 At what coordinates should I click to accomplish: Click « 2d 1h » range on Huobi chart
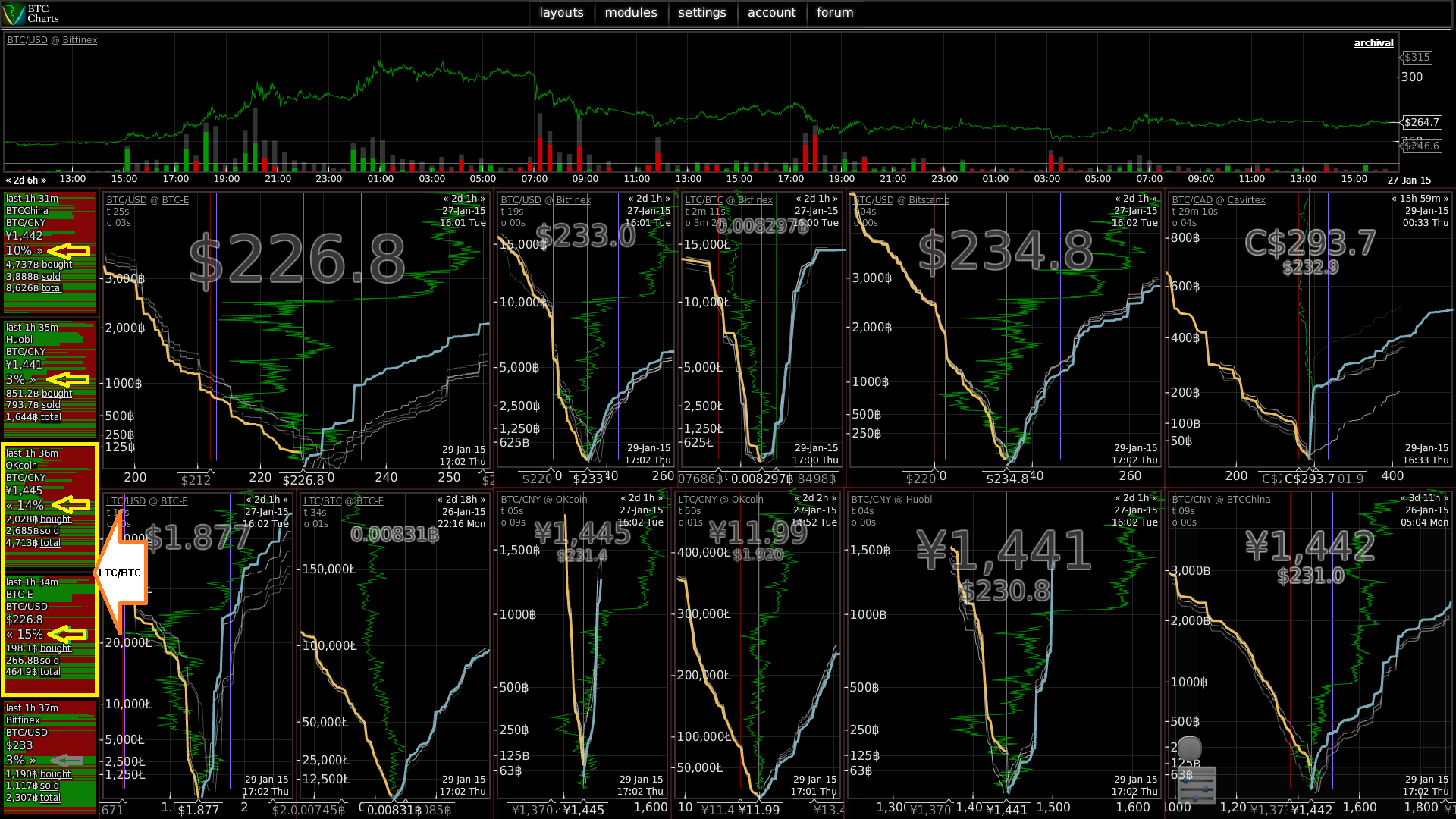[x=1136, y=498]
